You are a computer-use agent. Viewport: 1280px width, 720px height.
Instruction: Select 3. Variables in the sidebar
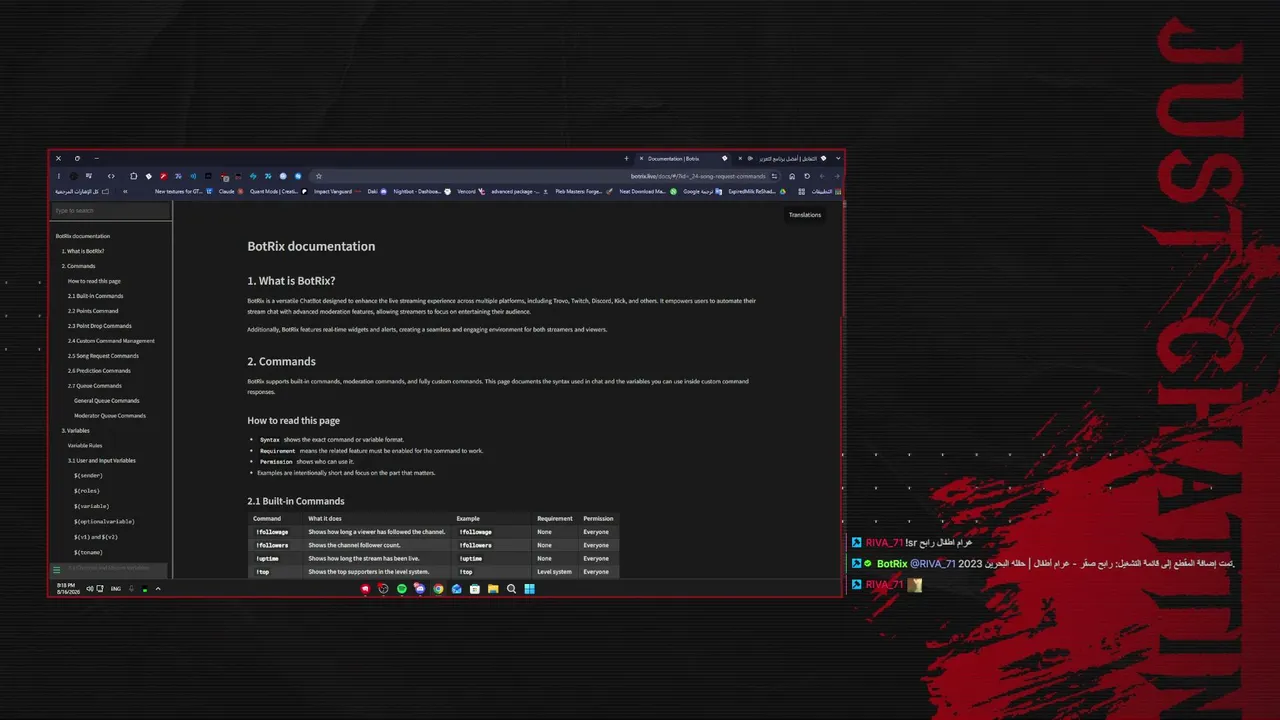[76, 431]
